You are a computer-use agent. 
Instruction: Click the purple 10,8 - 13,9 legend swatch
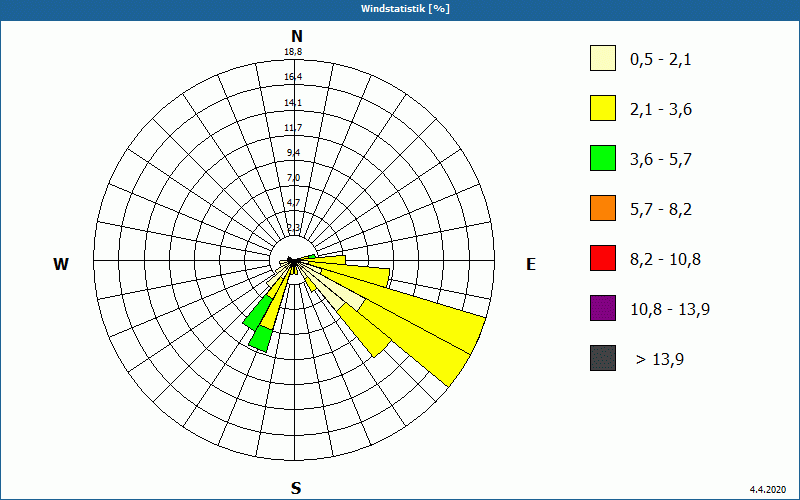(603, 308)
